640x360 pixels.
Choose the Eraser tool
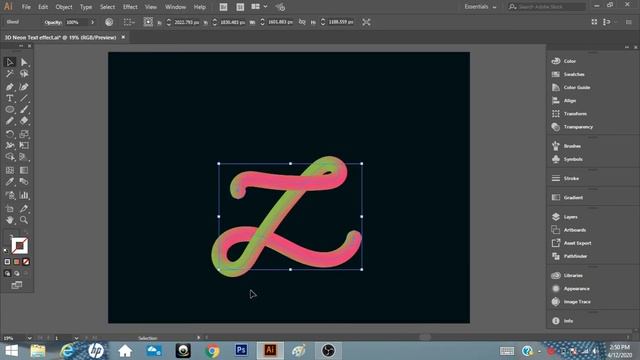(24, 121)
